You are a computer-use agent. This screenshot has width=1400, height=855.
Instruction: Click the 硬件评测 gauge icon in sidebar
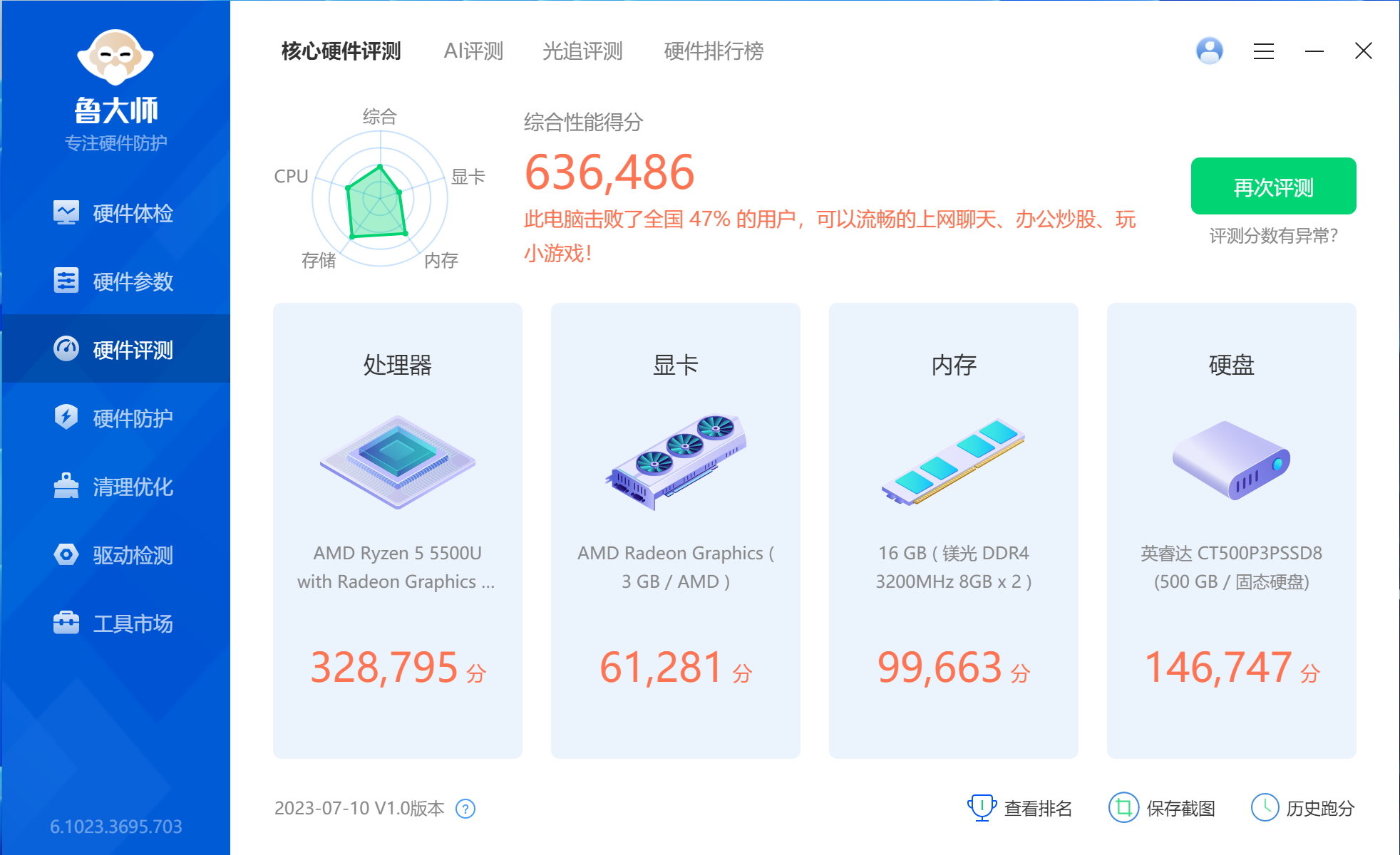[66, 349]
